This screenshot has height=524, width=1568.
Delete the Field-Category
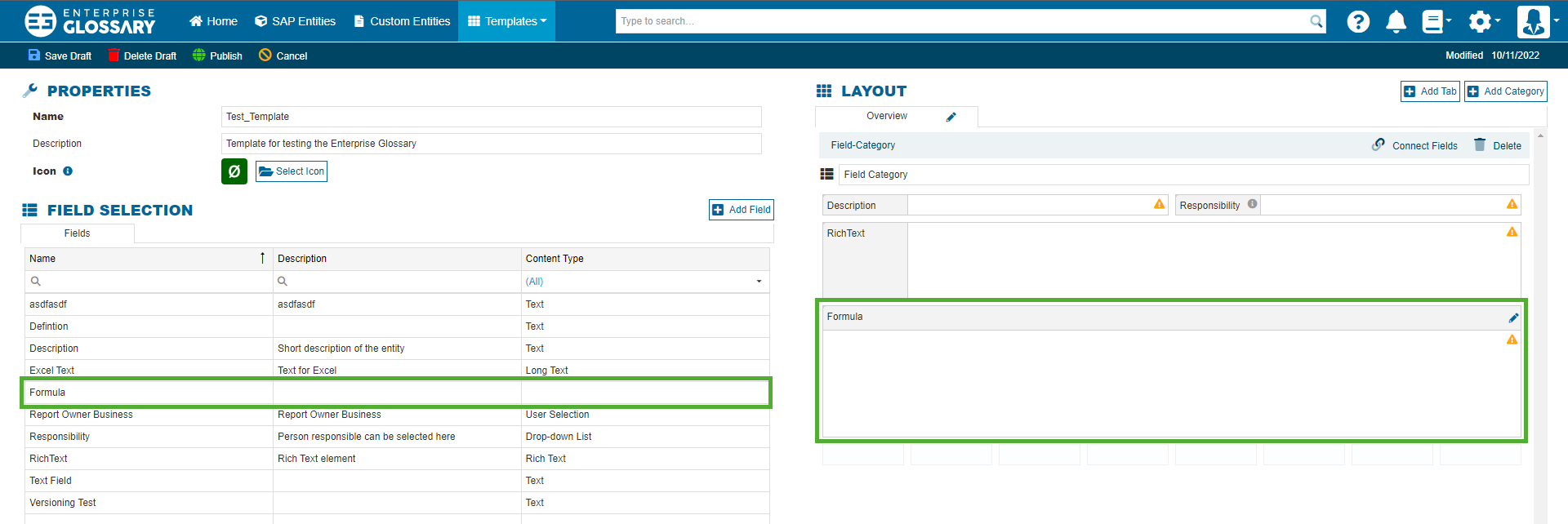point(1498,145)
